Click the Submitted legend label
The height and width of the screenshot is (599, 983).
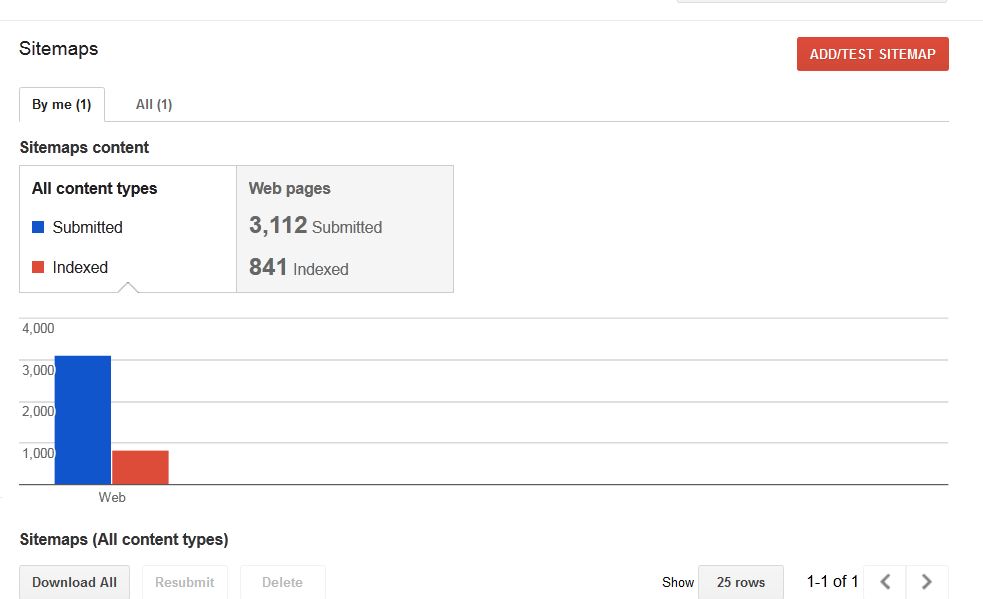tap(87, 227)
